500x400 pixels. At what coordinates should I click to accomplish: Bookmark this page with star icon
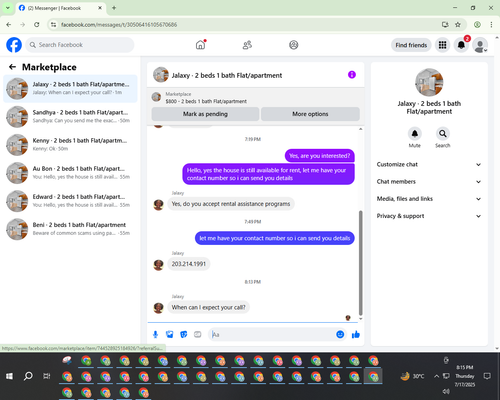[458, 24]
